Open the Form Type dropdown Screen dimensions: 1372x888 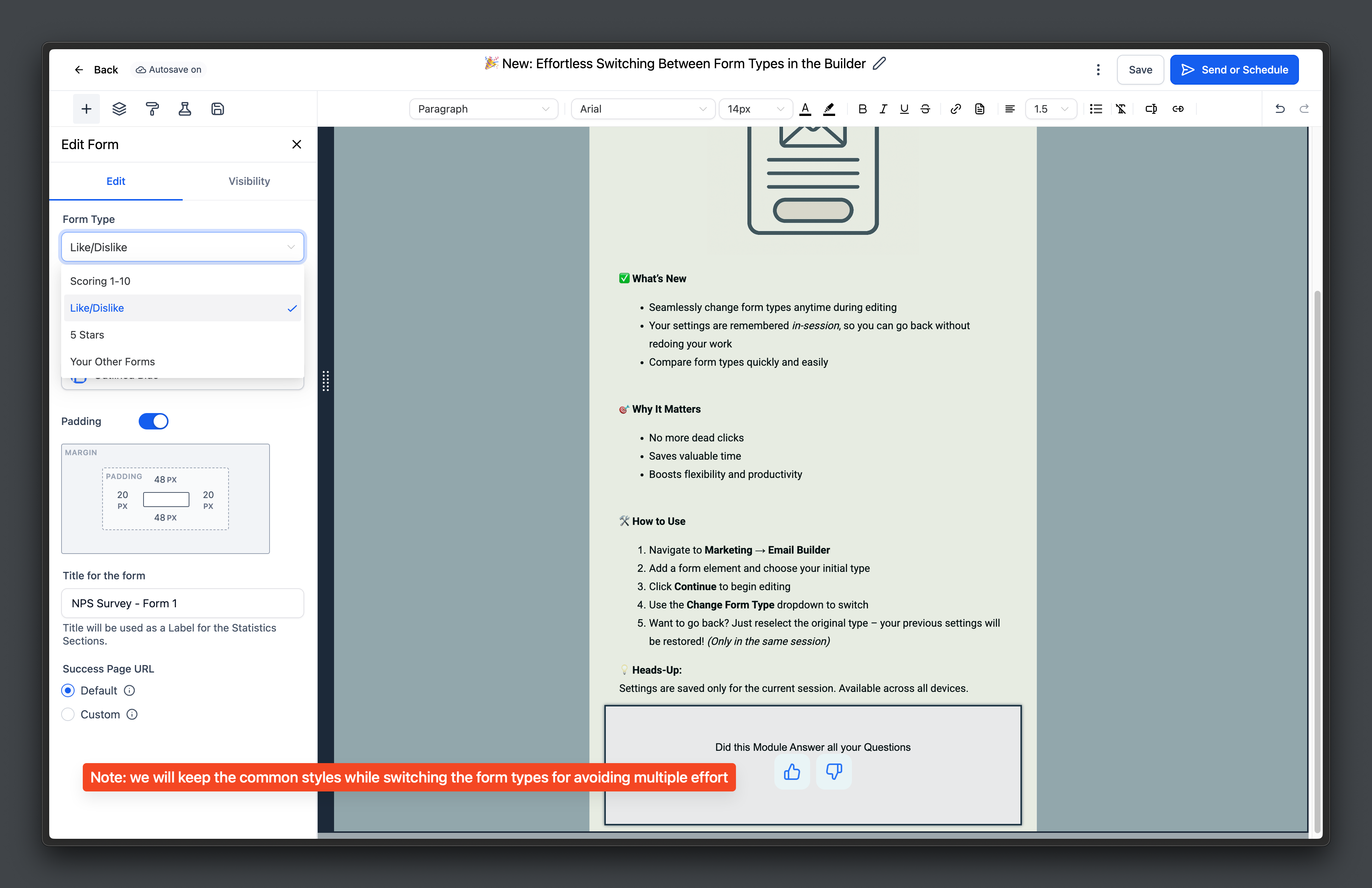(x=182, y=247)
